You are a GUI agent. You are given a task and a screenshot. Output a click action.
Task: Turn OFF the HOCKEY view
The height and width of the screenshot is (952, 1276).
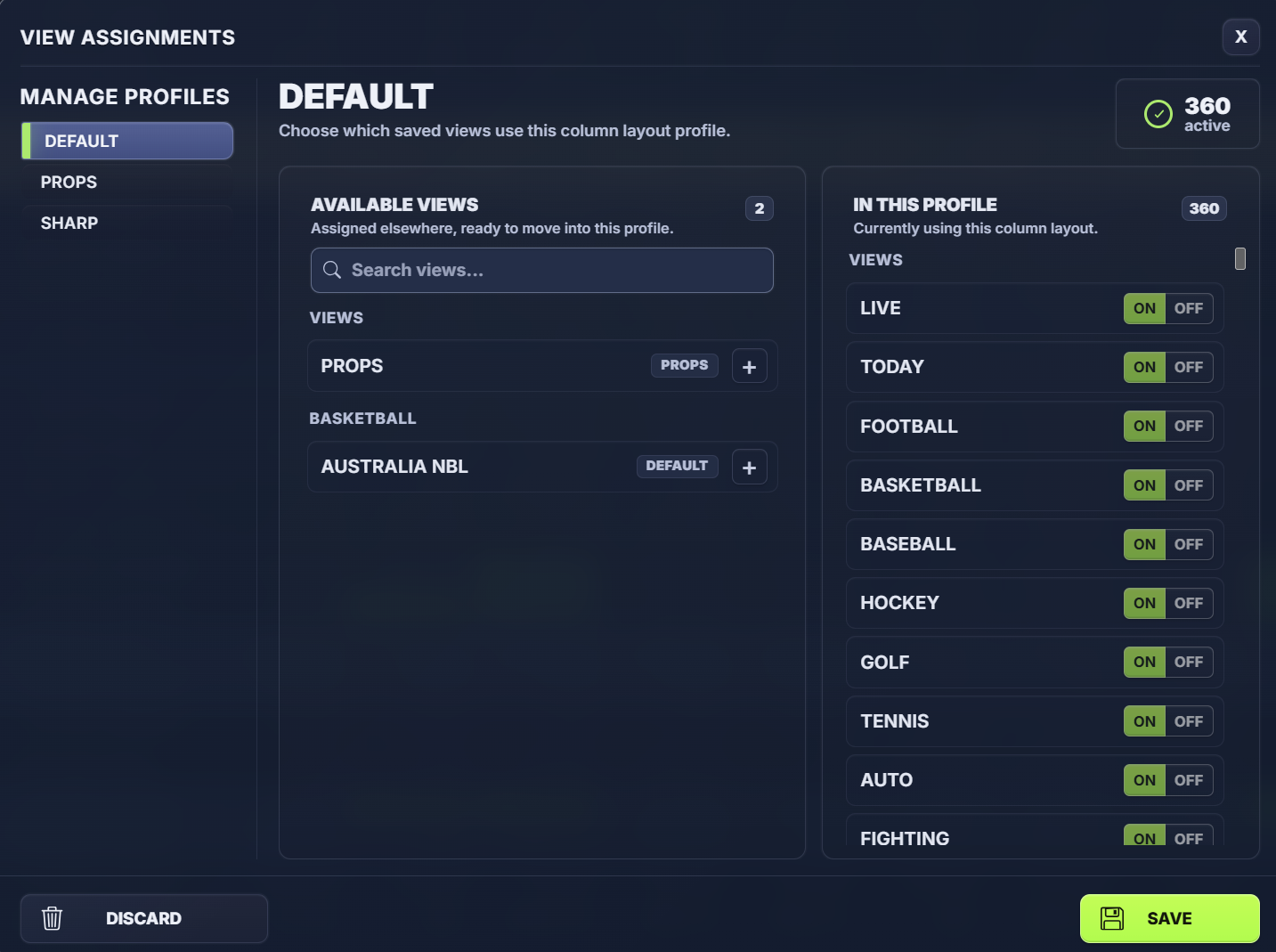click(1189, 603)
